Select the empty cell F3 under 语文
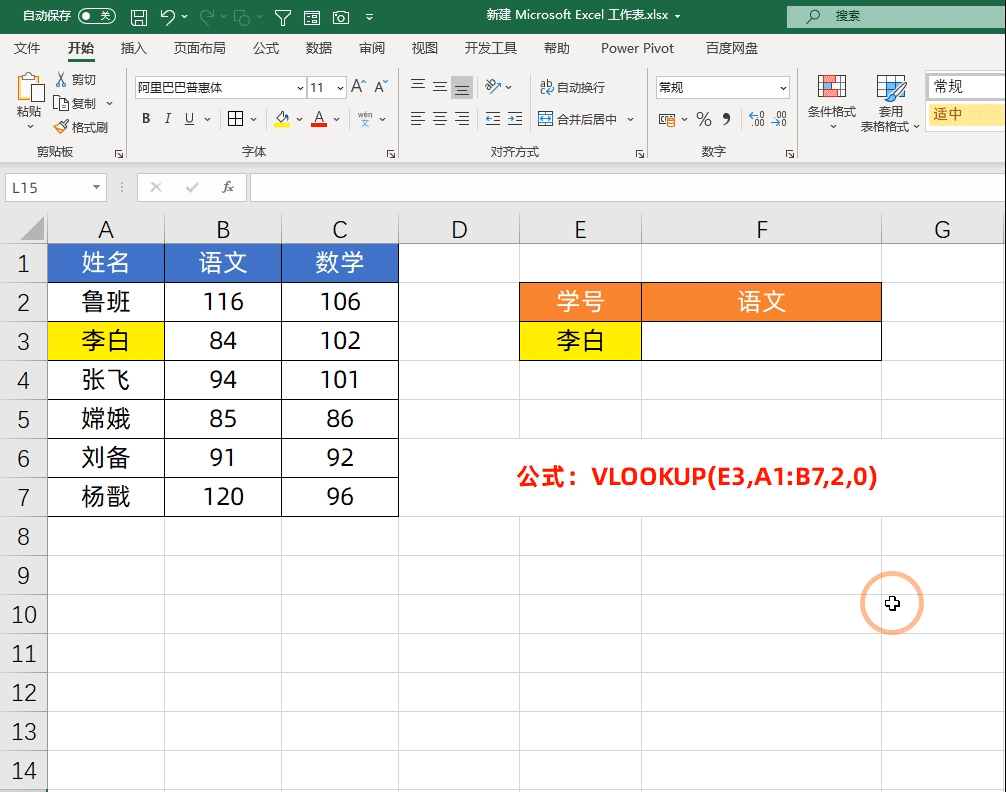The width and height of the screenshot is (1006, 792). tap(761, 341)
